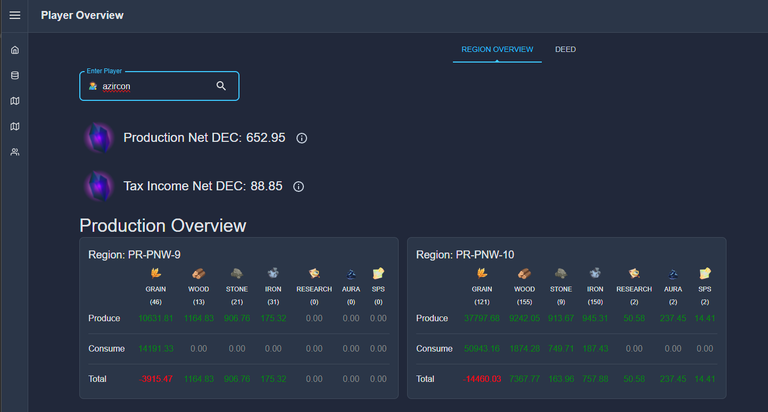768x412 pixels.
Task: Click the search magnifier in the player field
Action: coord(221,86)
